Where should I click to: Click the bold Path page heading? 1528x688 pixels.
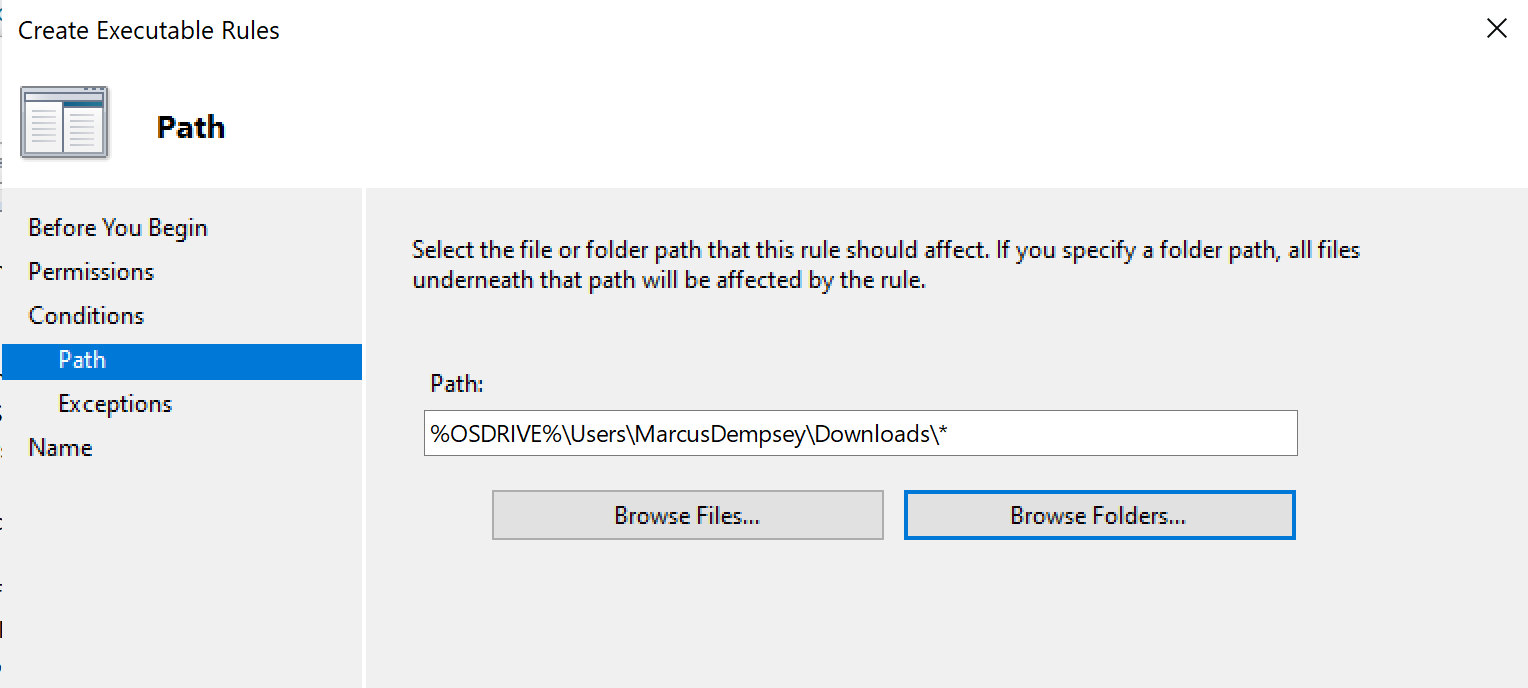click(191, 128)
